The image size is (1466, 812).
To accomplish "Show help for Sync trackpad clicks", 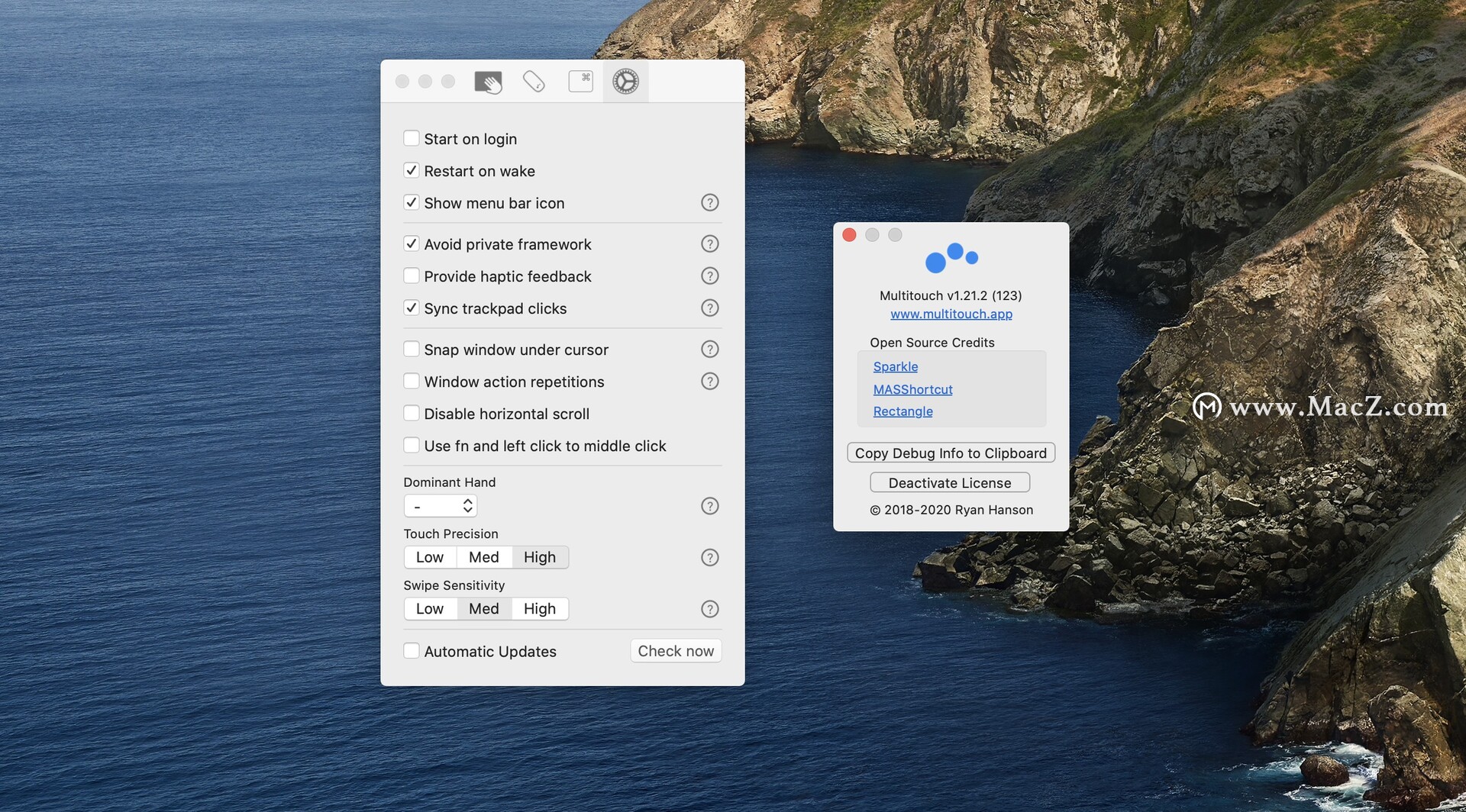I will tap(709, 308).
